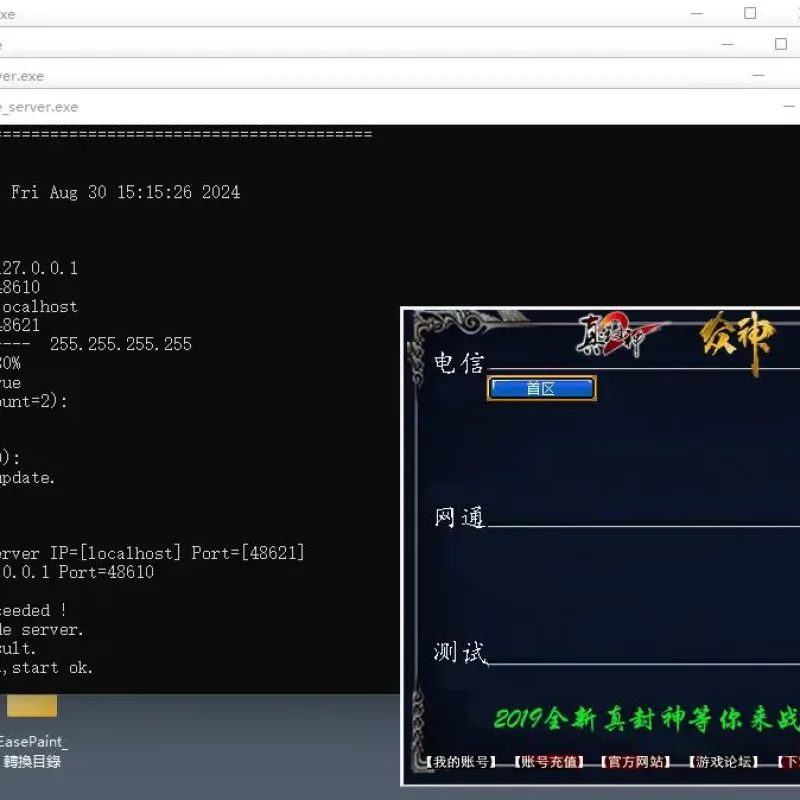The width and height of the screenshot is (800, 800).
Task: Click the 真封神2 game logo
Action: 621,334
